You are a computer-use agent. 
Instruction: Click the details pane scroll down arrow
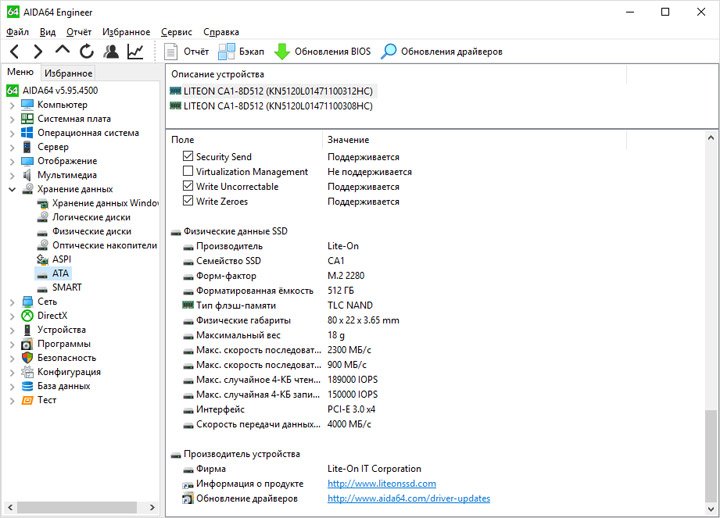(x=710, y=509)
